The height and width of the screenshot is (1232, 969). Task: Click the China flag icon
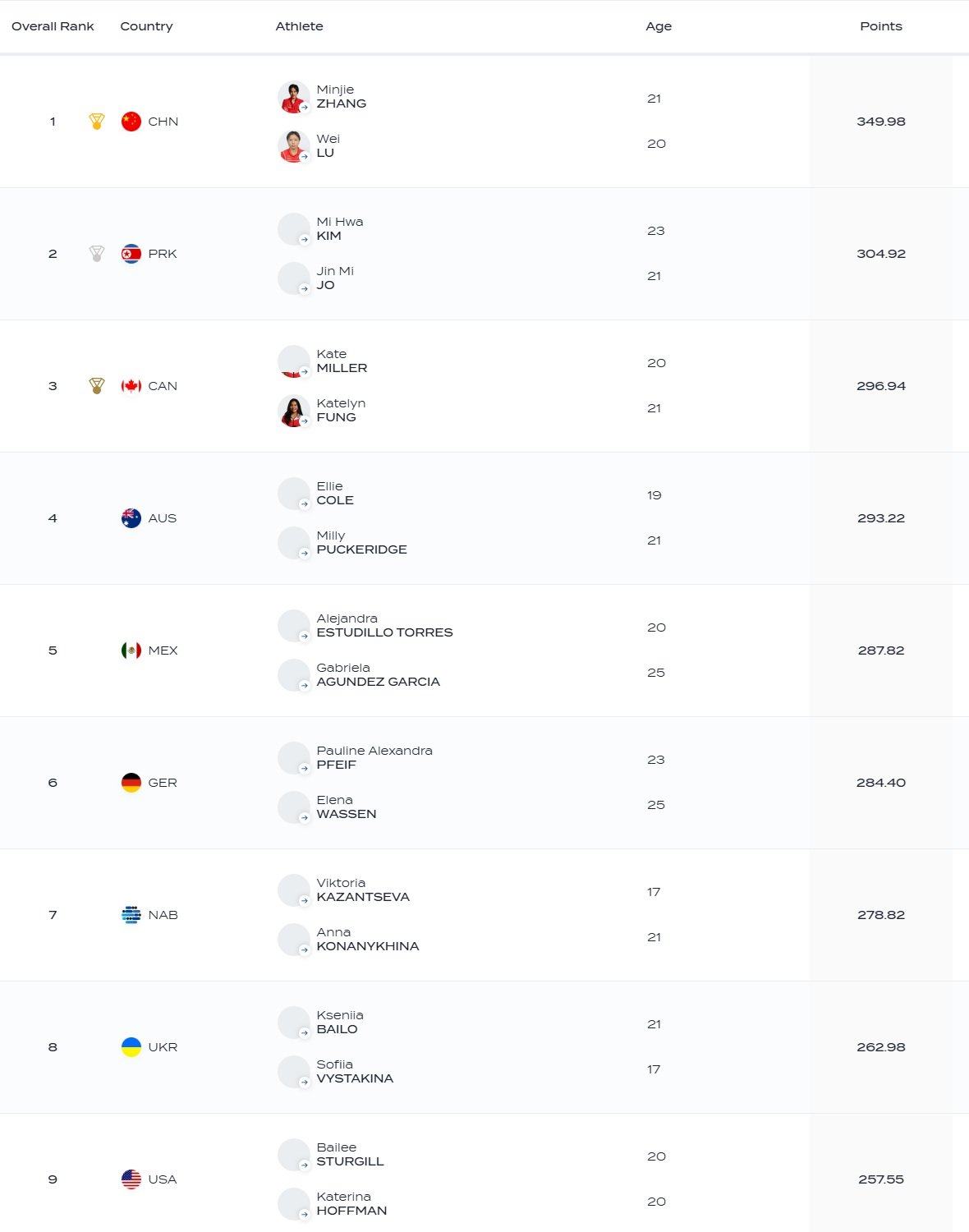[131, 122]
